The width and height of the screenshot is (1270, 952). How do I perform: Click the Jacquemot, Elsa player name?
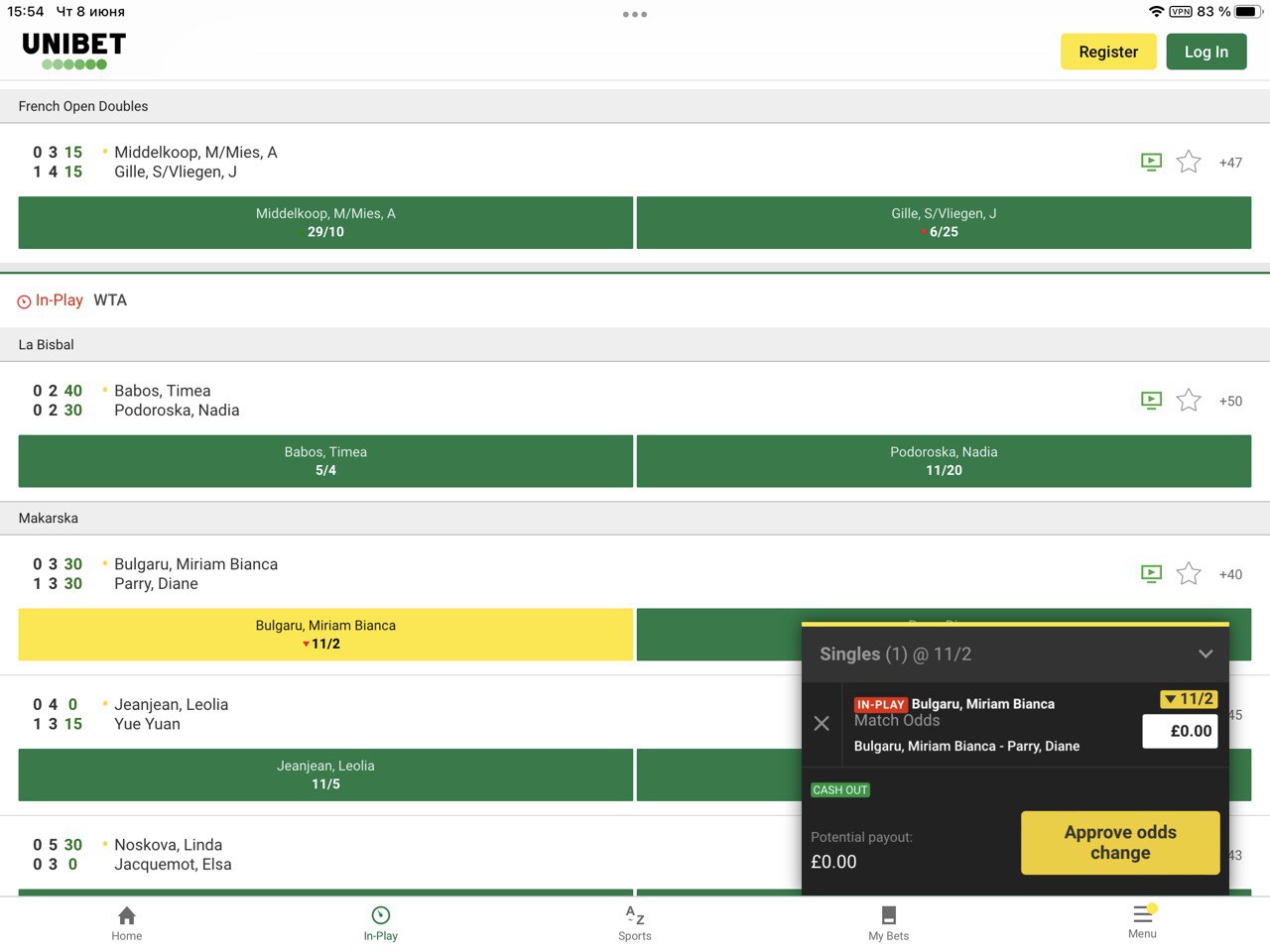coord(173,865)
